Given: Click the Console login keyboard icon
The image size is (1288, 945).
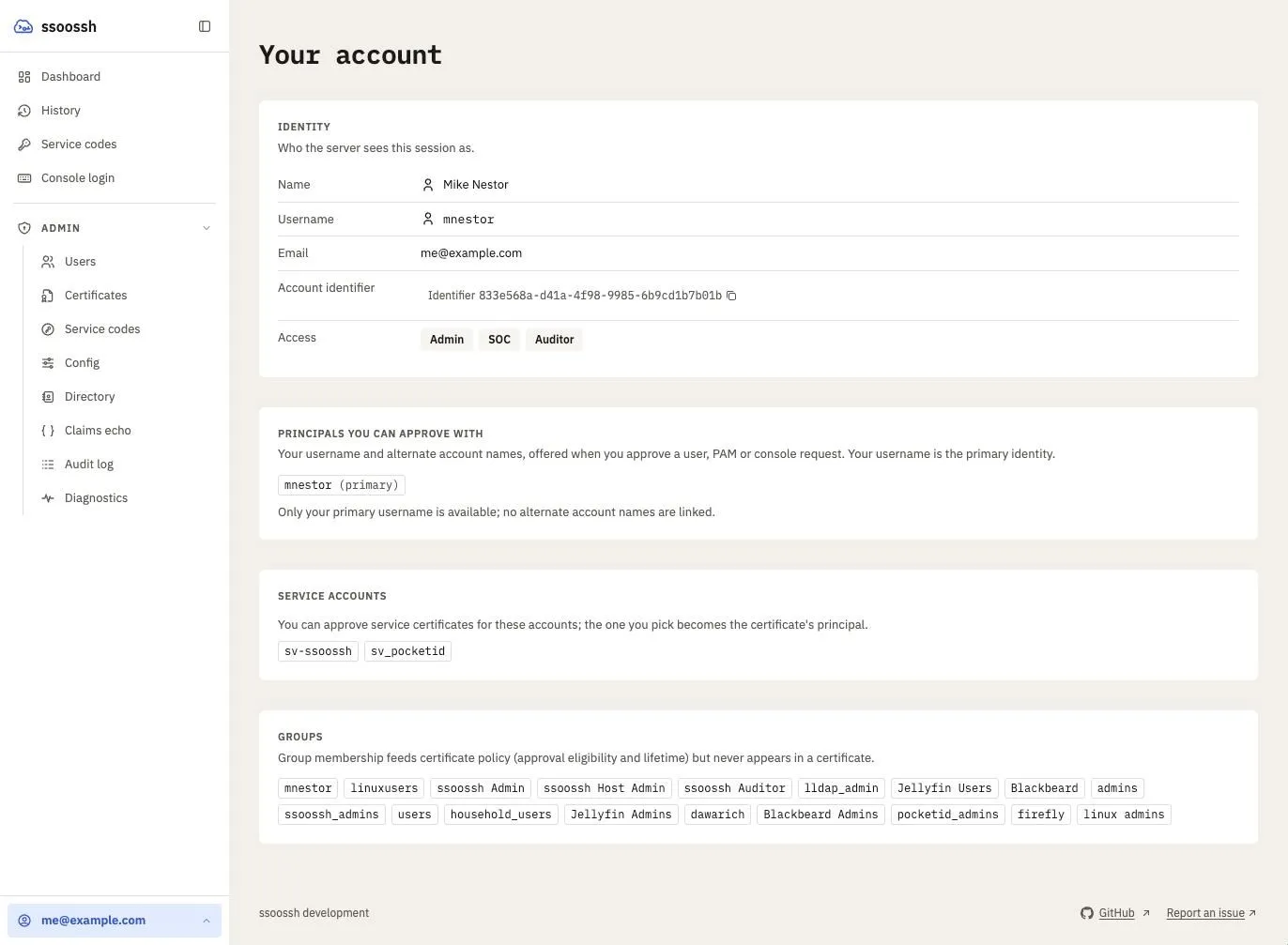Looking at the screenshot, I should [24, 178].
